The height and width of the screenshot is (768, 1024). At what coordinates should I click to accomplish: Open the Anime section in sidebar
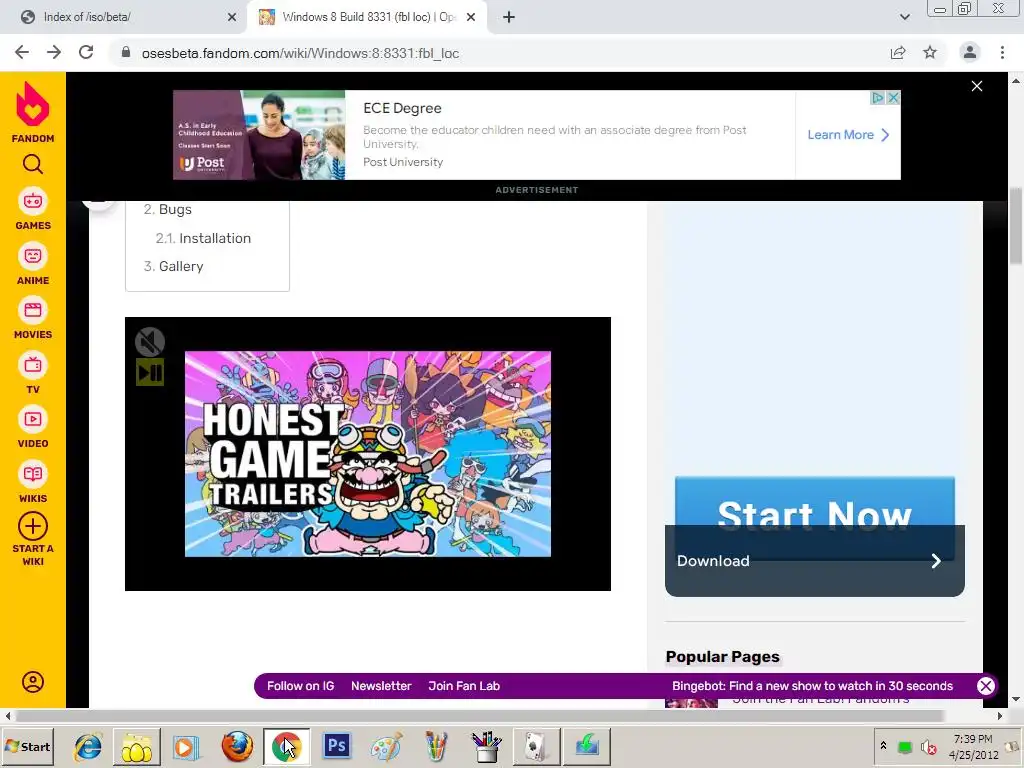[x=33, y=264]
